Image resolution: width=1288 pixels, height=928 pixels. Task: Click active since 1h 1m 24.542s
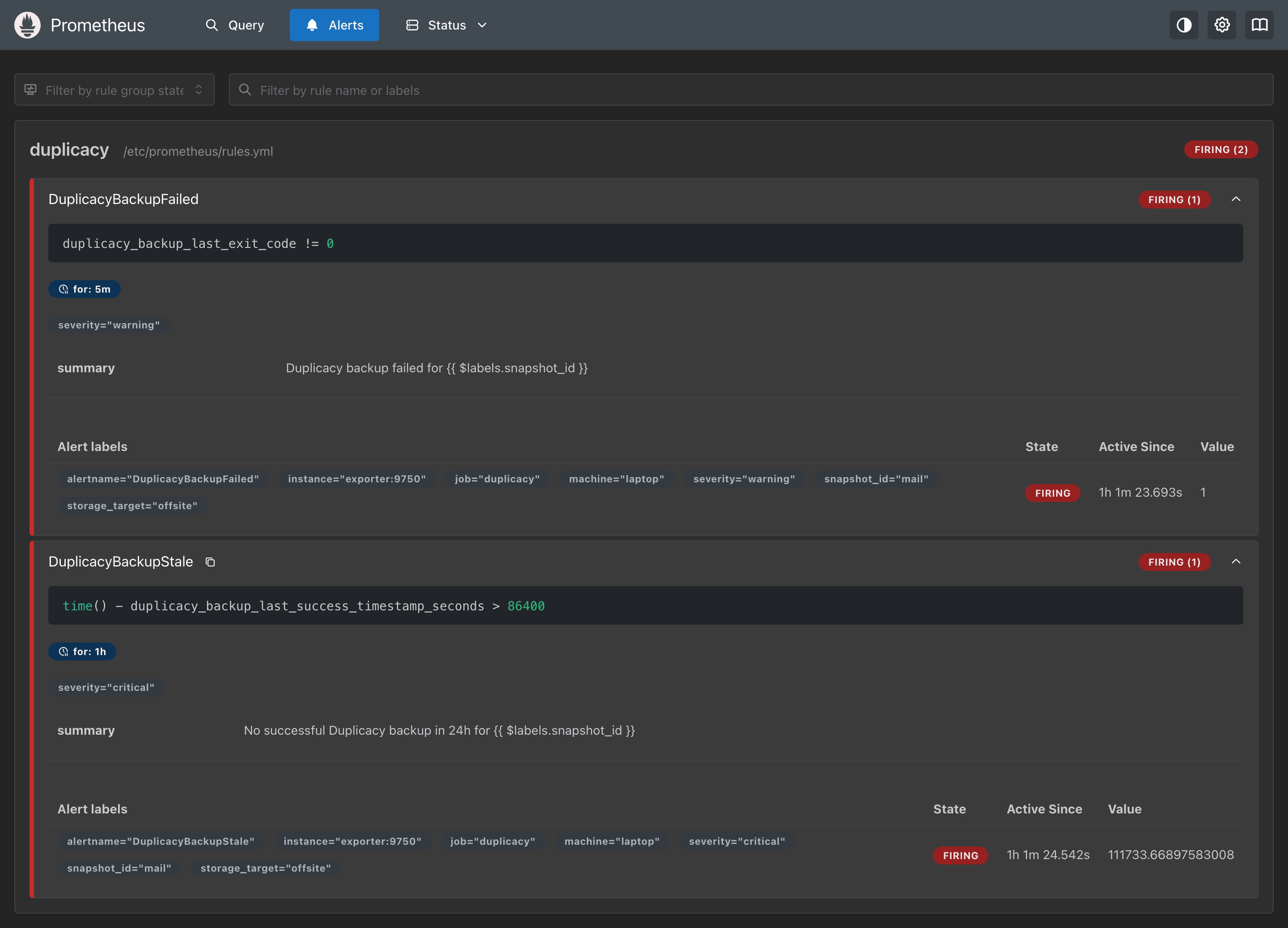[x=1048, y=855]
